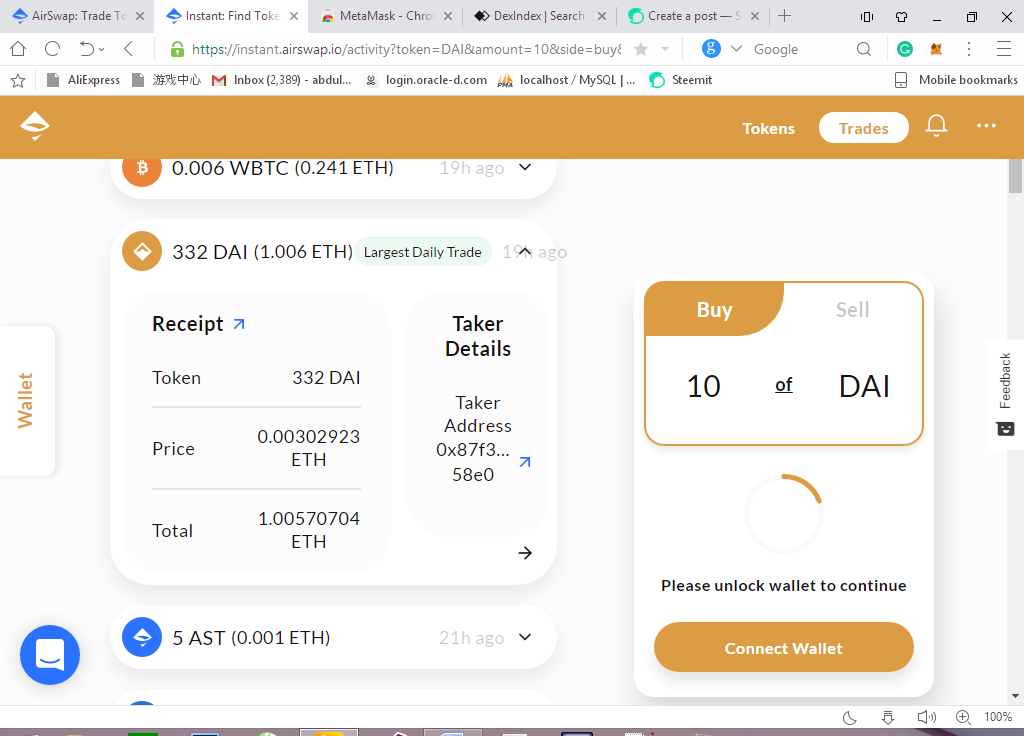Open Mobile bookmarks
This screenshot has width=1024, height=736.
coord(955,80)
